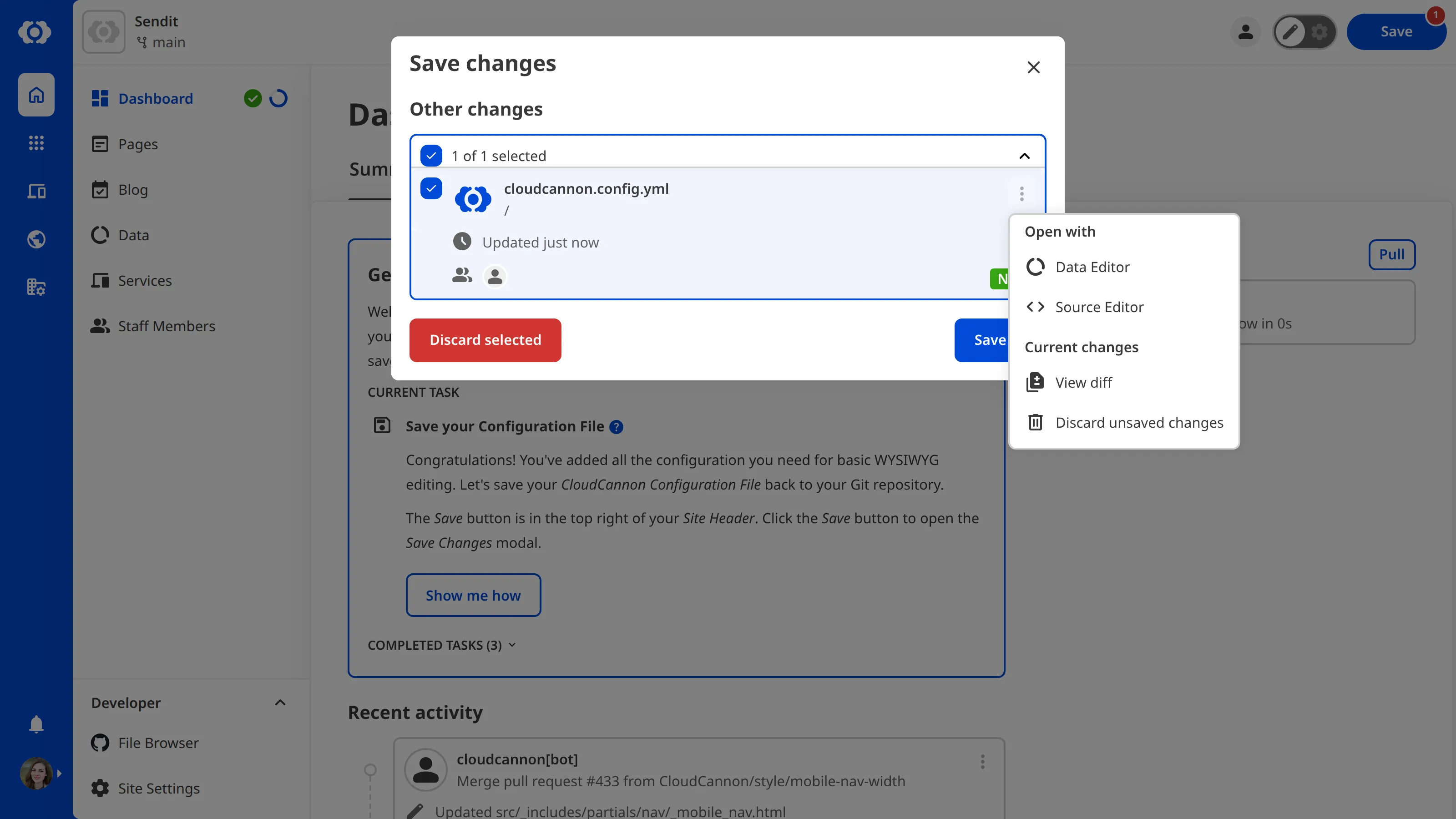Open the kebab menu on the cloudcannon[bot] activity

pyautogui.click(x=982, y=761)
